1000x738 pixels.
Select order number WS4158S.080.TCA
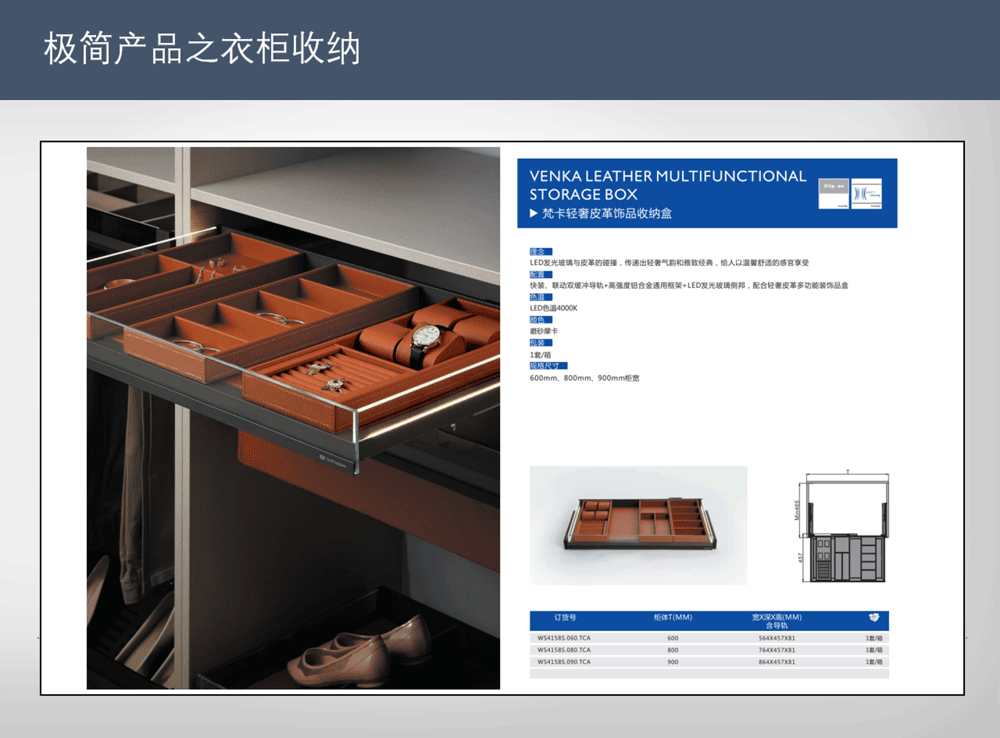564,649
